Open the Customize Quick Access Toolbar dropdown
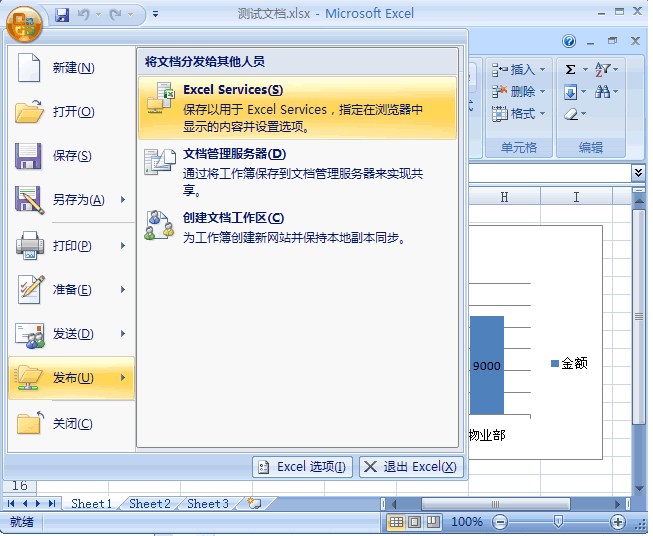Viewport: 653px width, 536px height. 155,15
